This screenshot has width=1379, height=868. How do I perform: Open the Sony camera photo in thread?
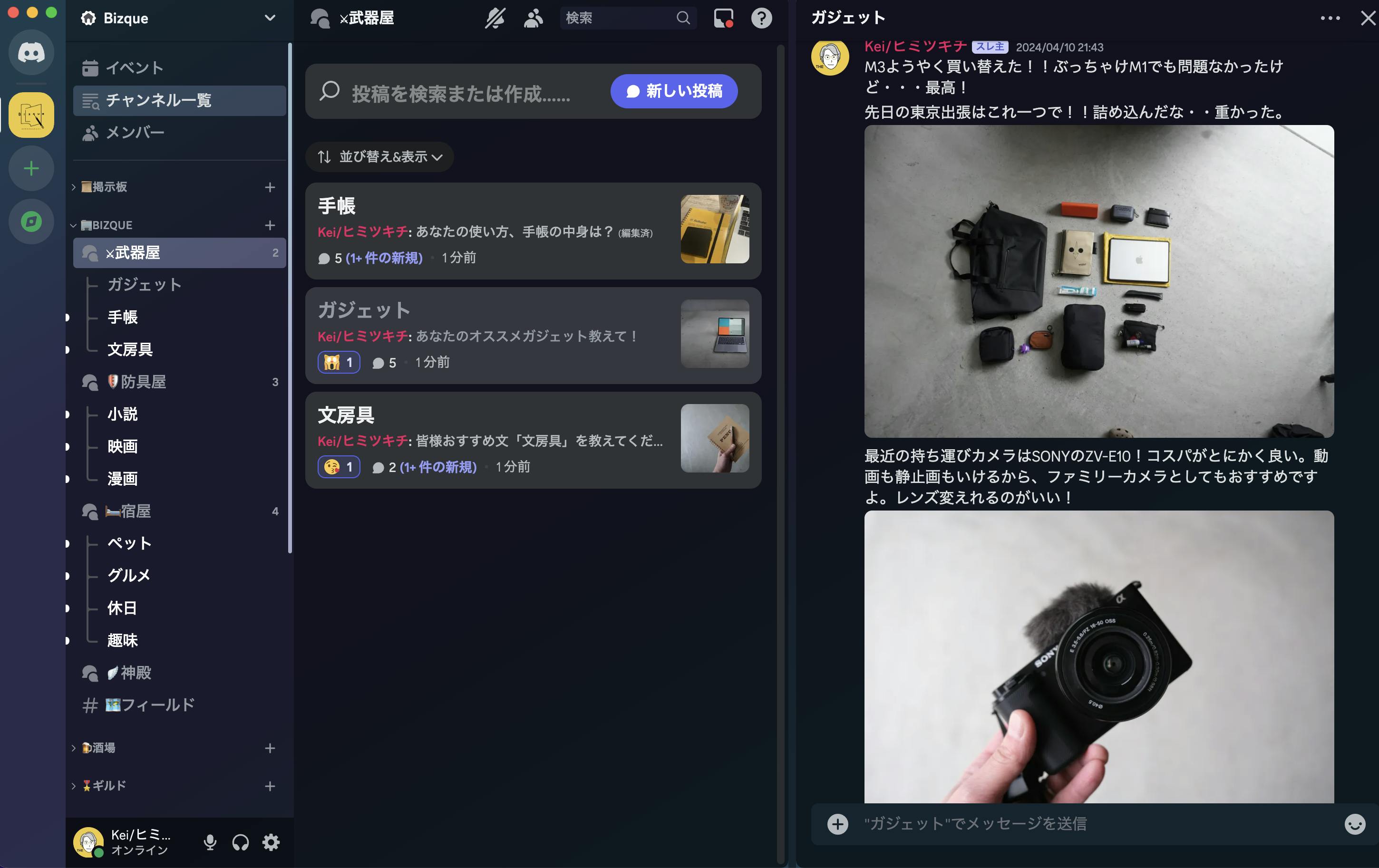point(1098,657)
